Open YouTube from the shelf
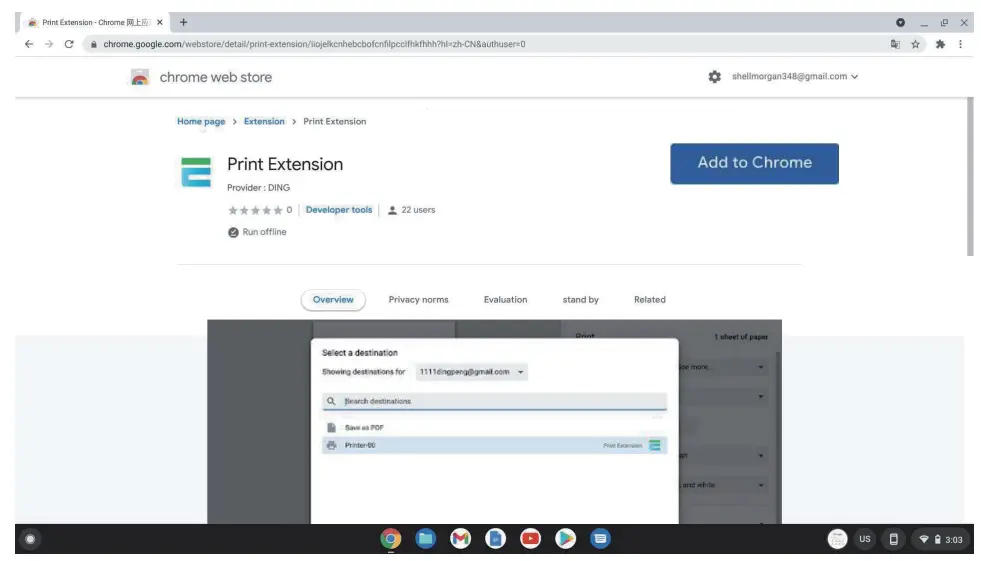Screen dimensions: 981x561 click(x=530, y=538)
